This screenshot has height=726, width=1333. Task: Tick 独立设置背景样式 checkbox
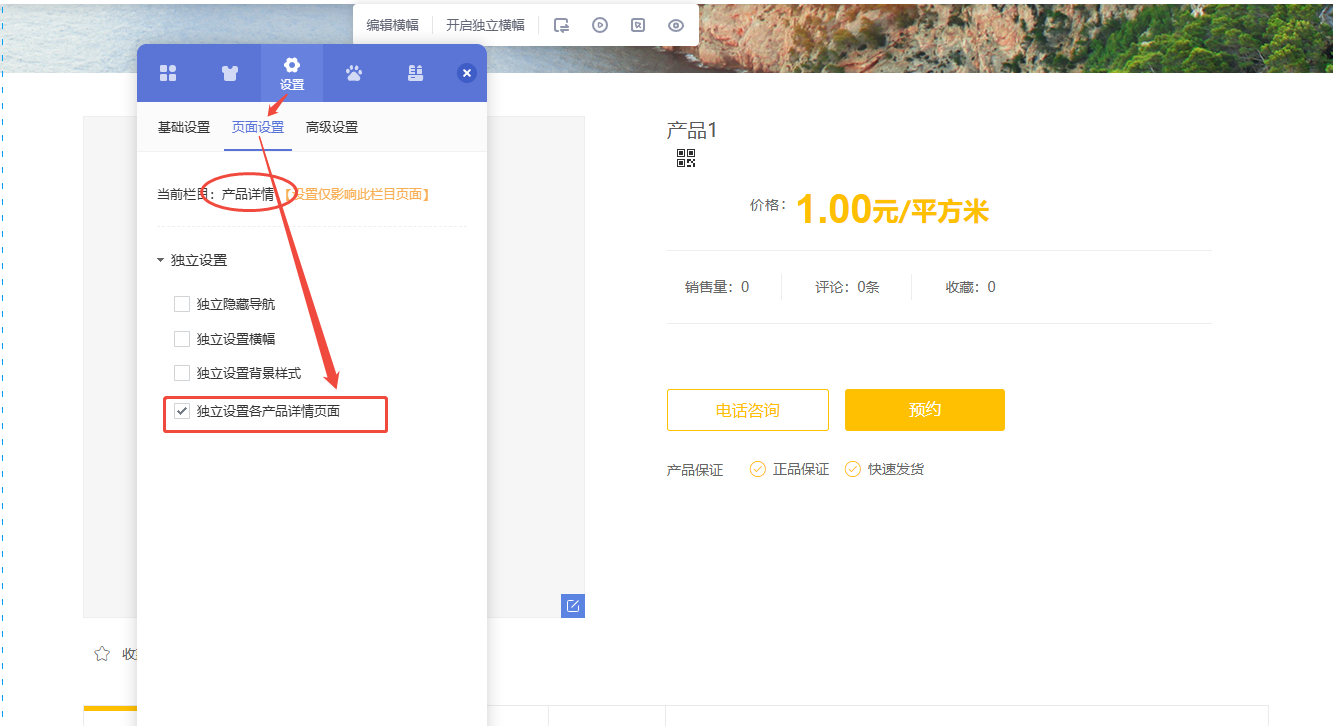coord(182,373)
